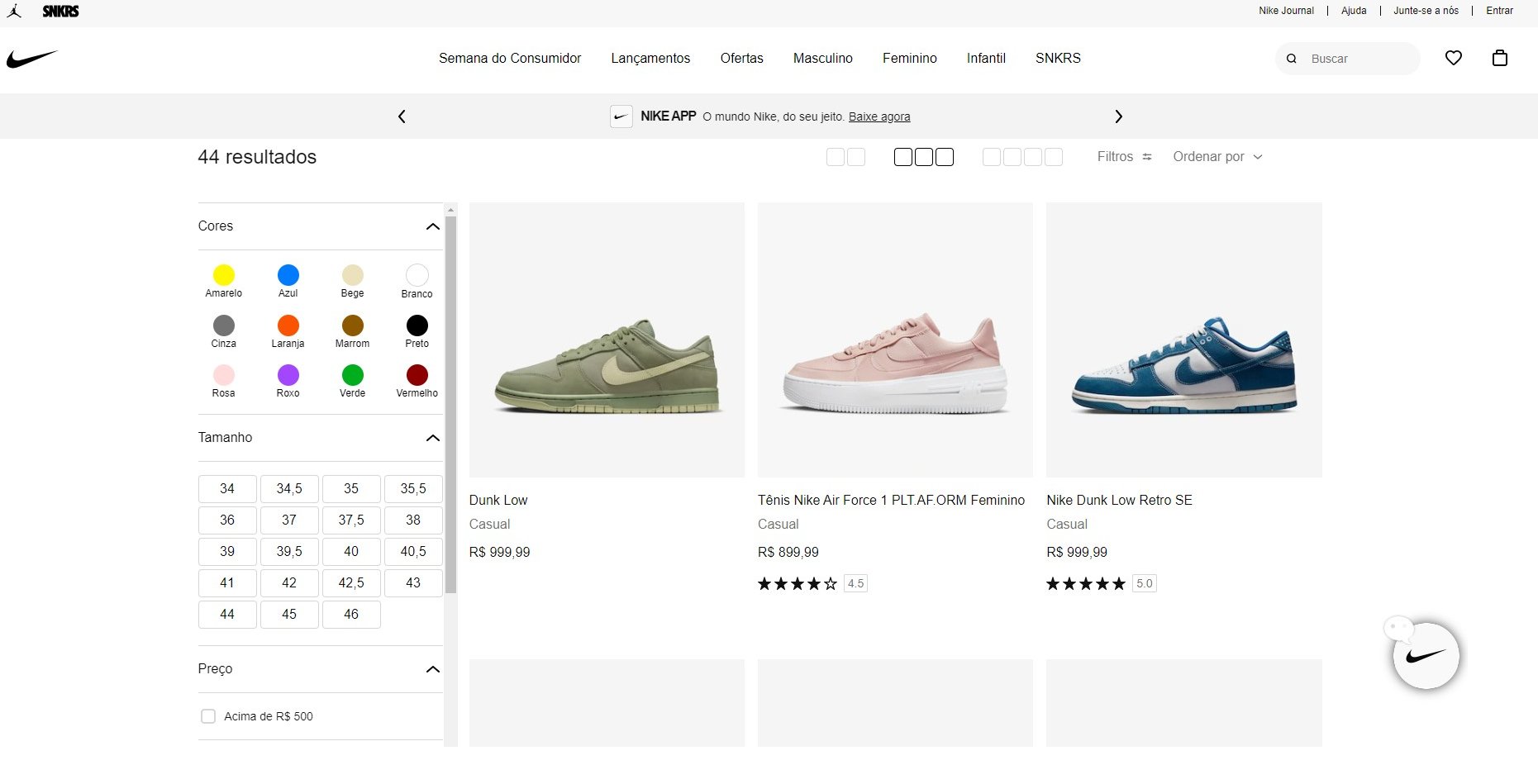The width and height of the screenshot is (1538, 784).
Task: Select size 37,5
Action: [x=351, y=520]
